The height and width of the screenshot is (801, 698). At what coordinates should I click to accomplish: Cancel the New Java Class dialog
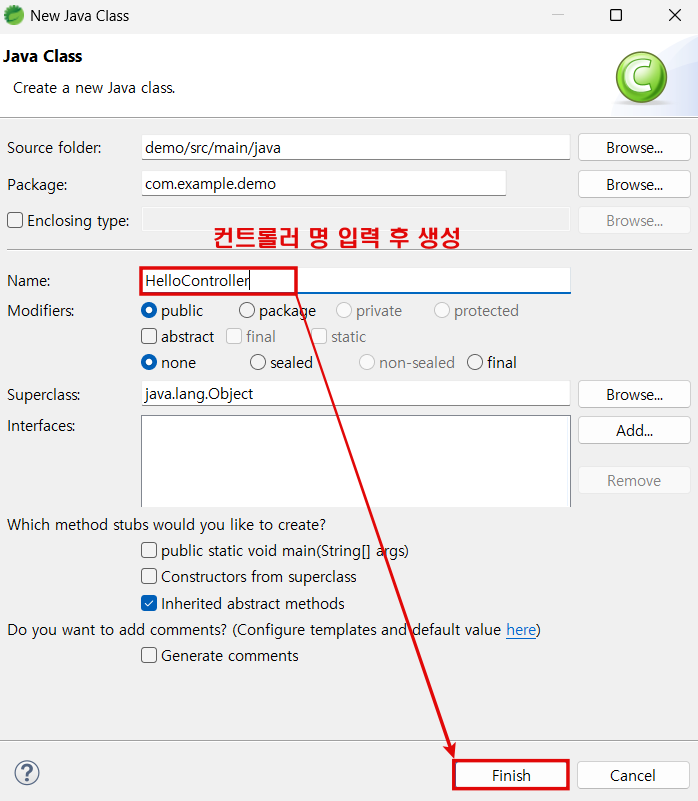[x=633, y=775]
